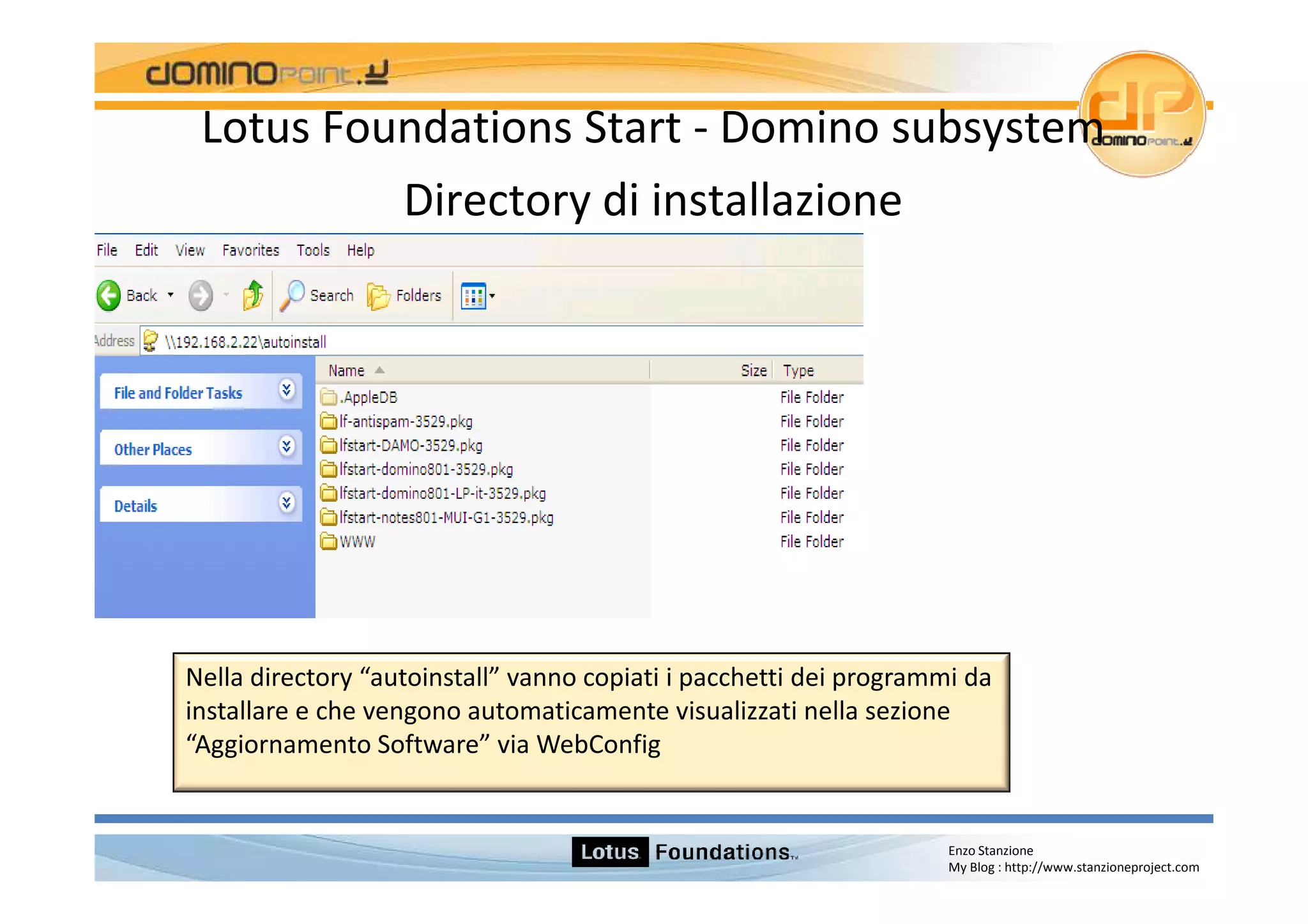Click lfstart-DAMO-3529.pkg file name
The height and width of the screenshot is (924, 1308).
click(411, 446)
